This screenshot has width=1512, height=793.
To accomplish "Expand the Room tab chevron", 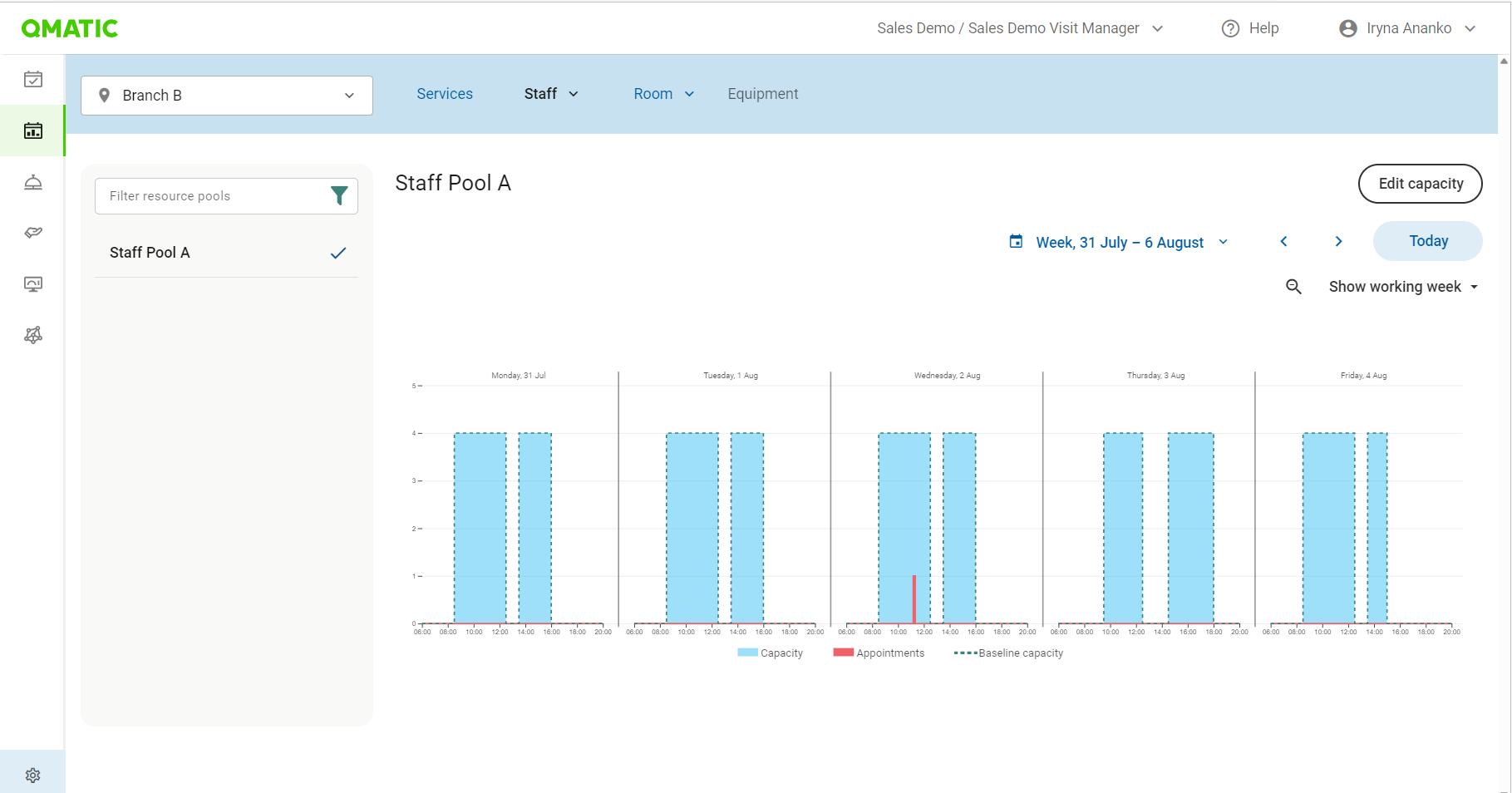I will pyautogui.click(x=689, y=94).
